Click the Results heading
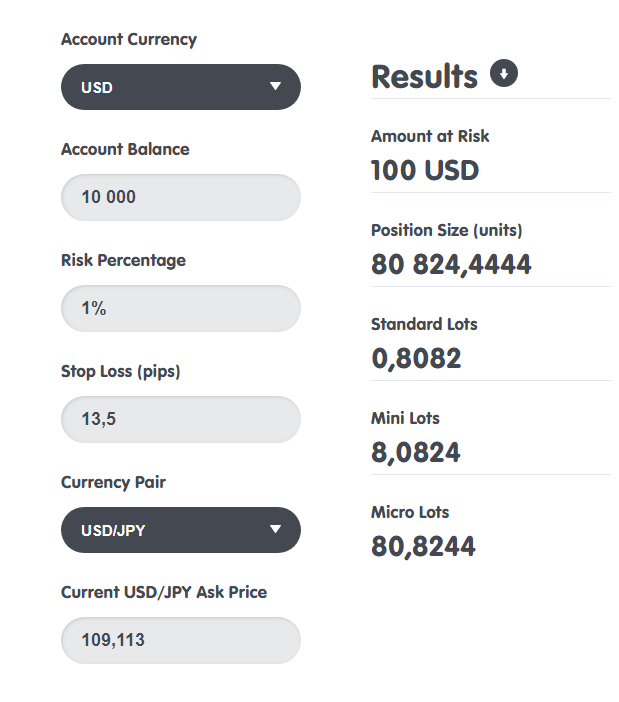The width and height of the screenshot is (619, 702). 424,76
